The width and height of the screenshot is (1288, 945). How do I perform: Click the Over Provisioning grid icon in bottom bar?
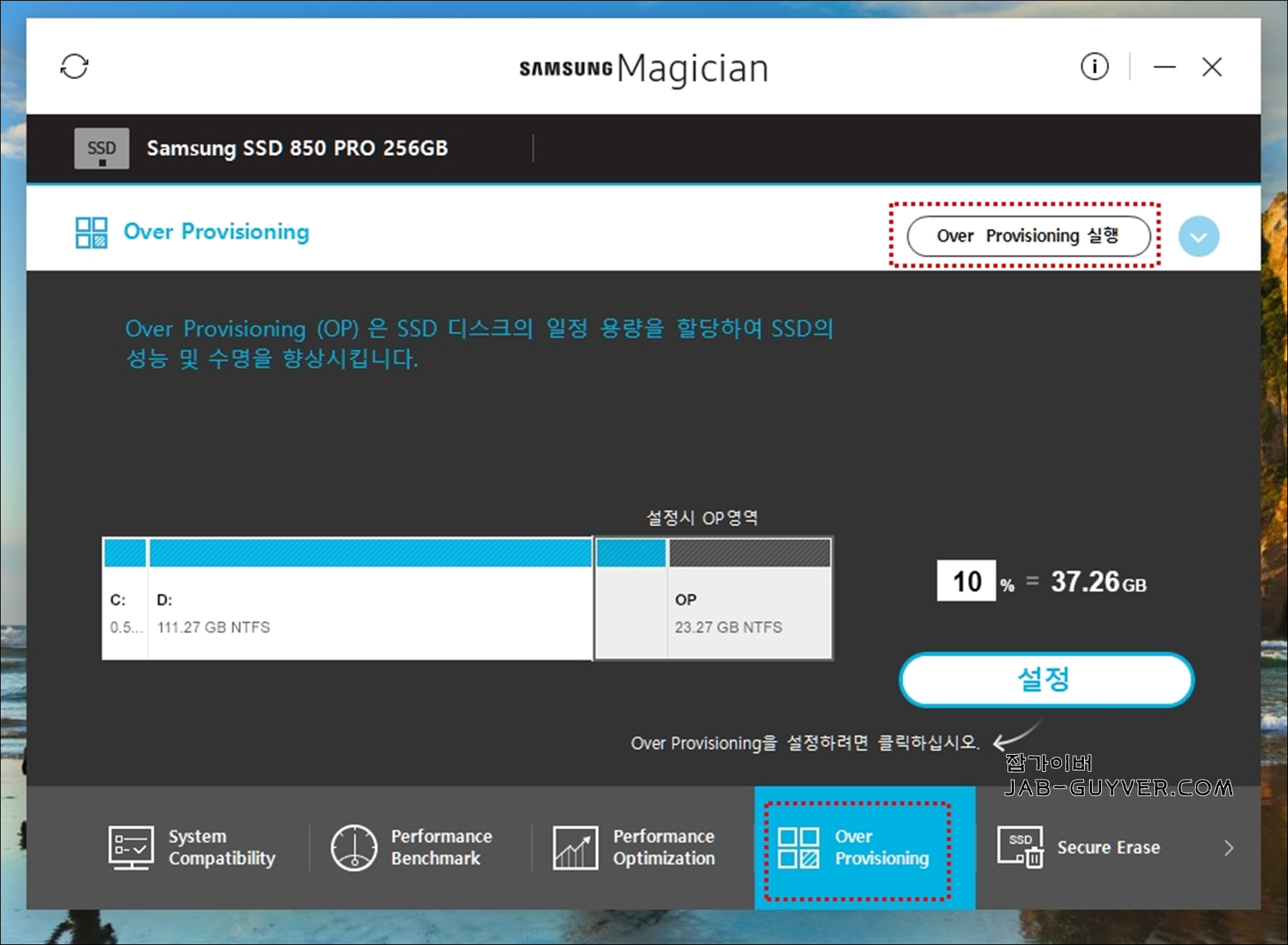click(x=799, y=848)
